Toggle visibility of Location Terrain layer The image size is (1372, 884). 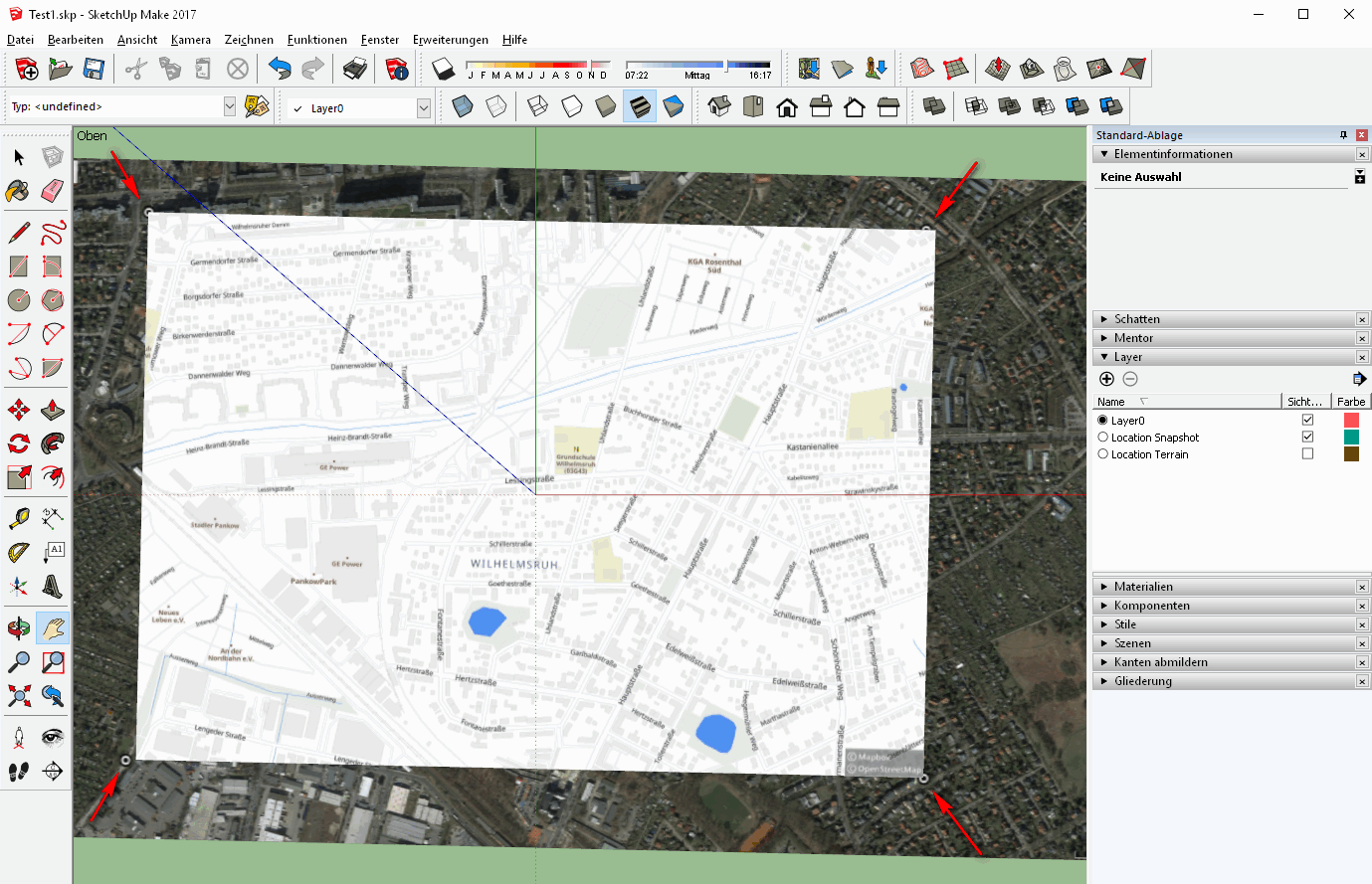coord(1307,454)
